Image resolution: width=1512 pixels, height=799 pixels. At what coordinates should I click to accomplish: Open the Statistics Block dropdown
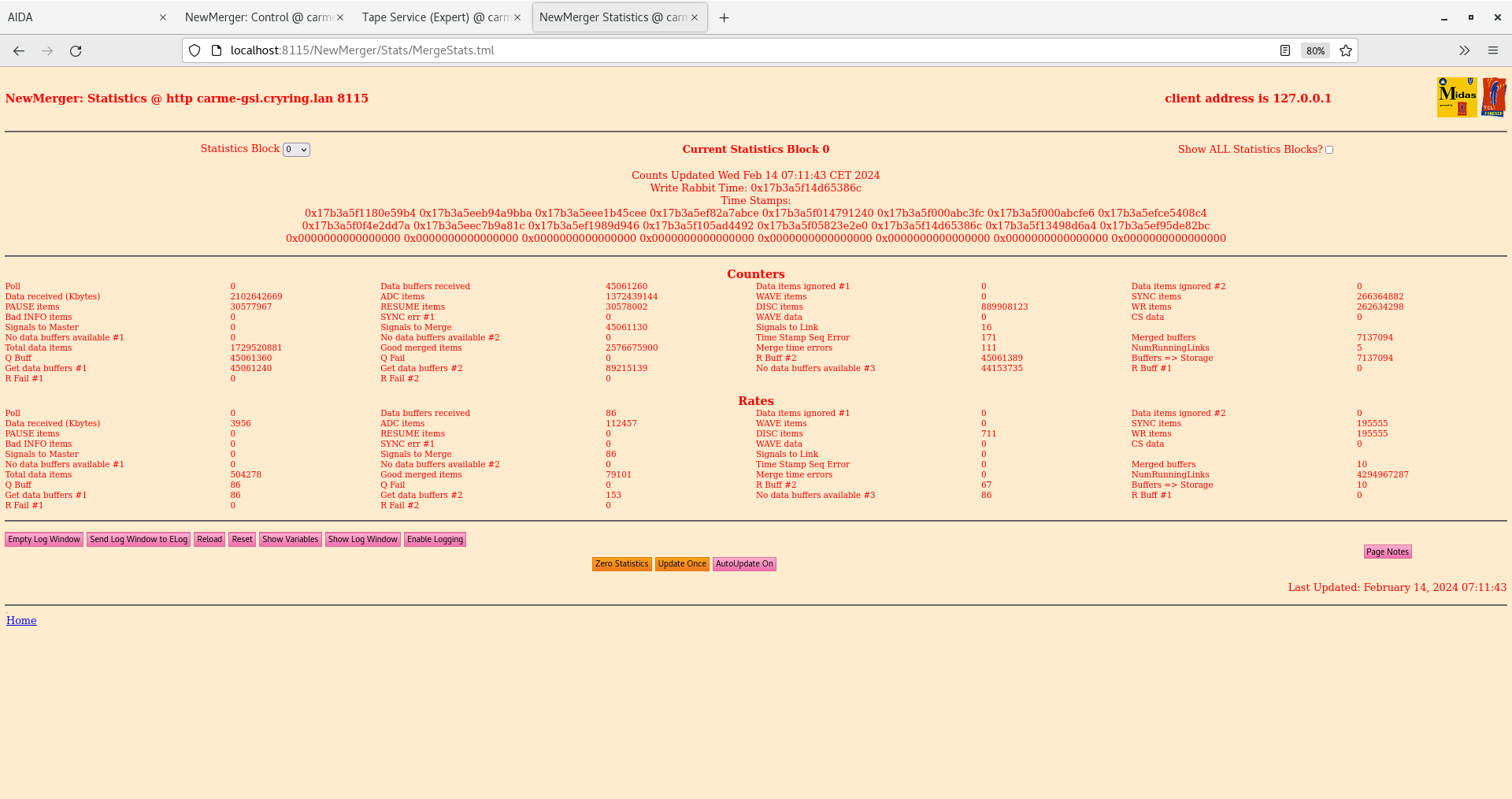pos(296,149)
